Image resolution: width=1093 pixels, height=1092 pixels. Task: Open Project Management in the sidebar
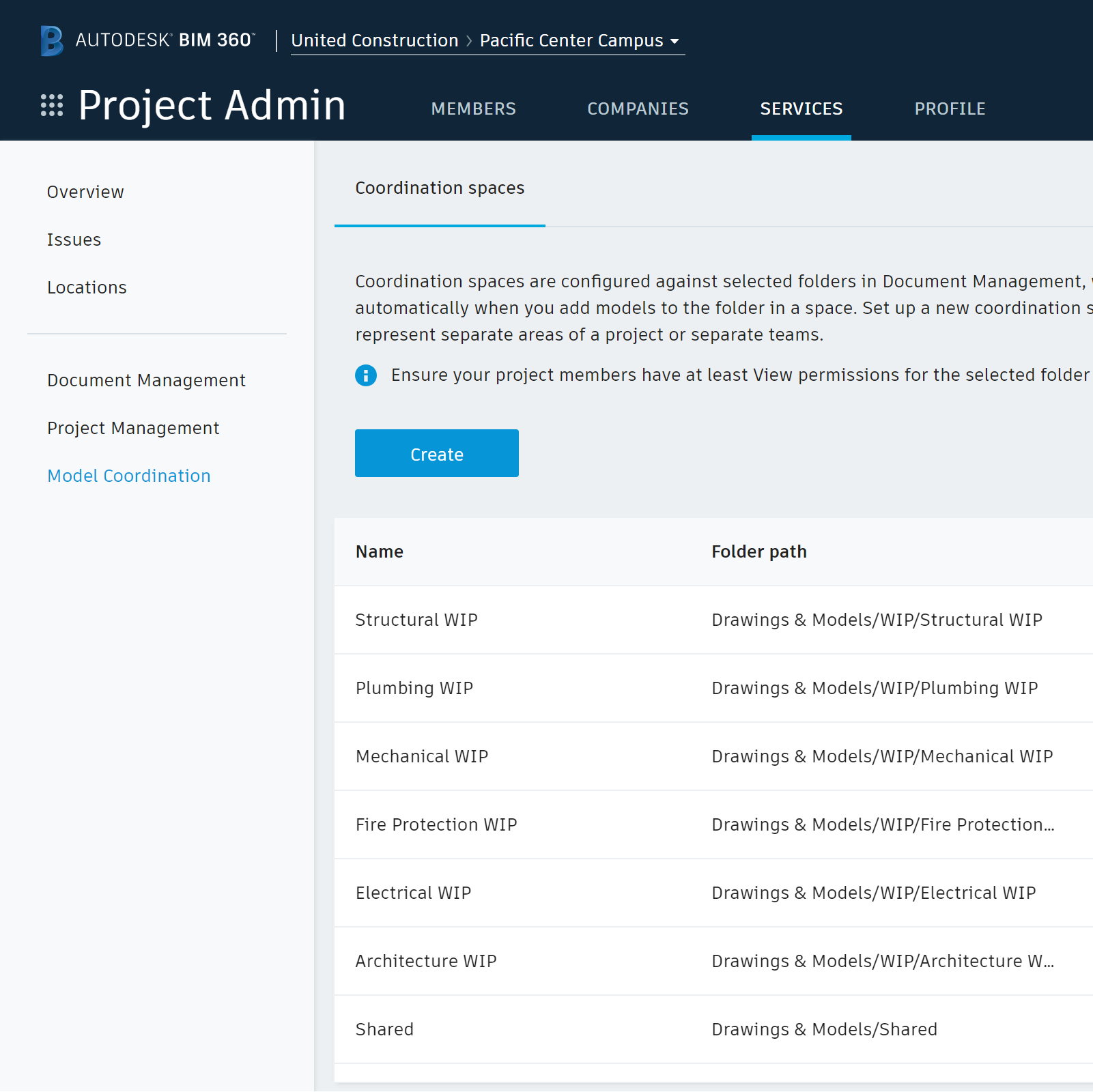[x=133, y=428]
